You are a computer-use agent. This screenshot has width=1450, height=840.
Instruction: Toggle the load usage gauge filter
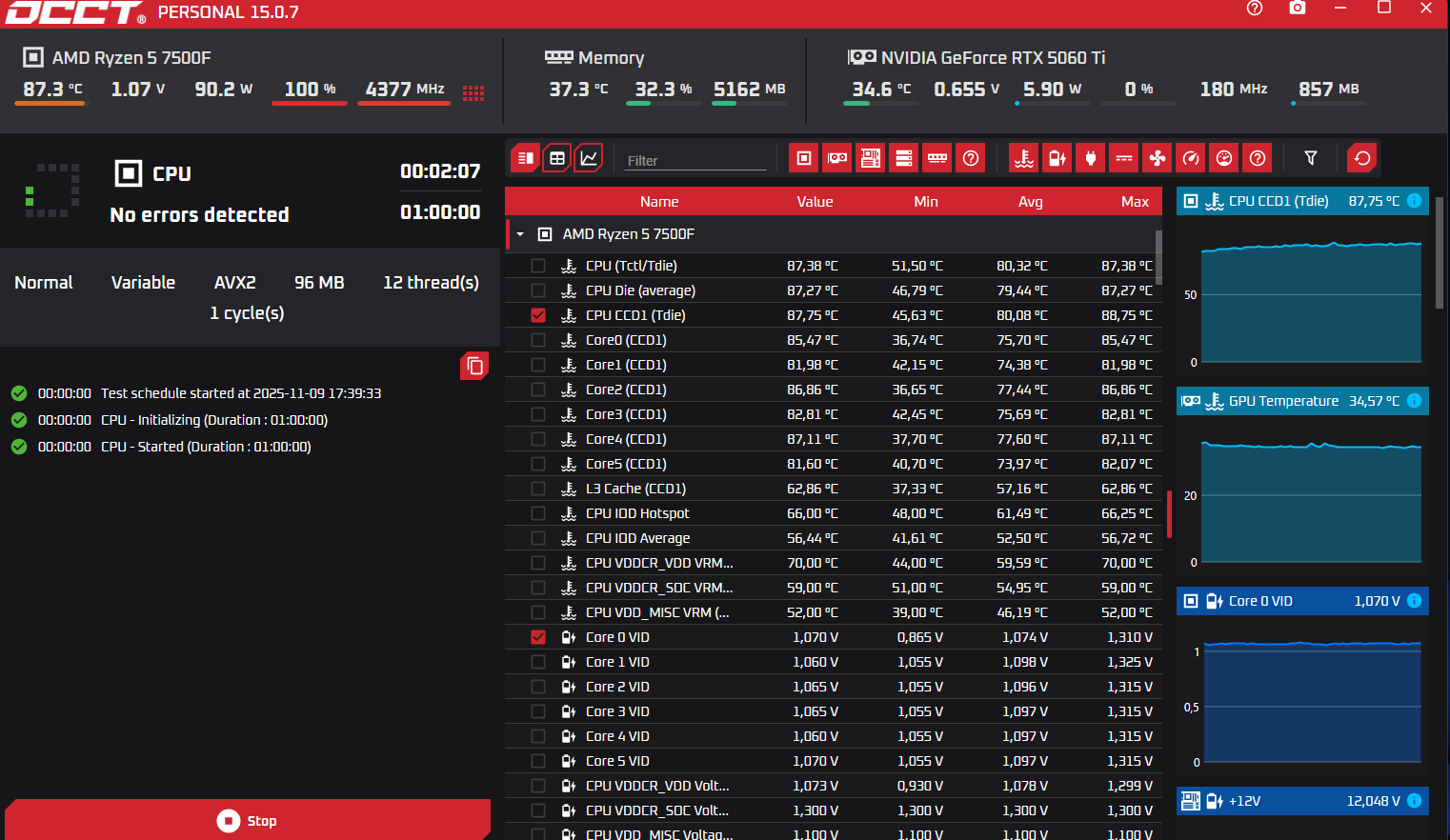coord(1224,158)
